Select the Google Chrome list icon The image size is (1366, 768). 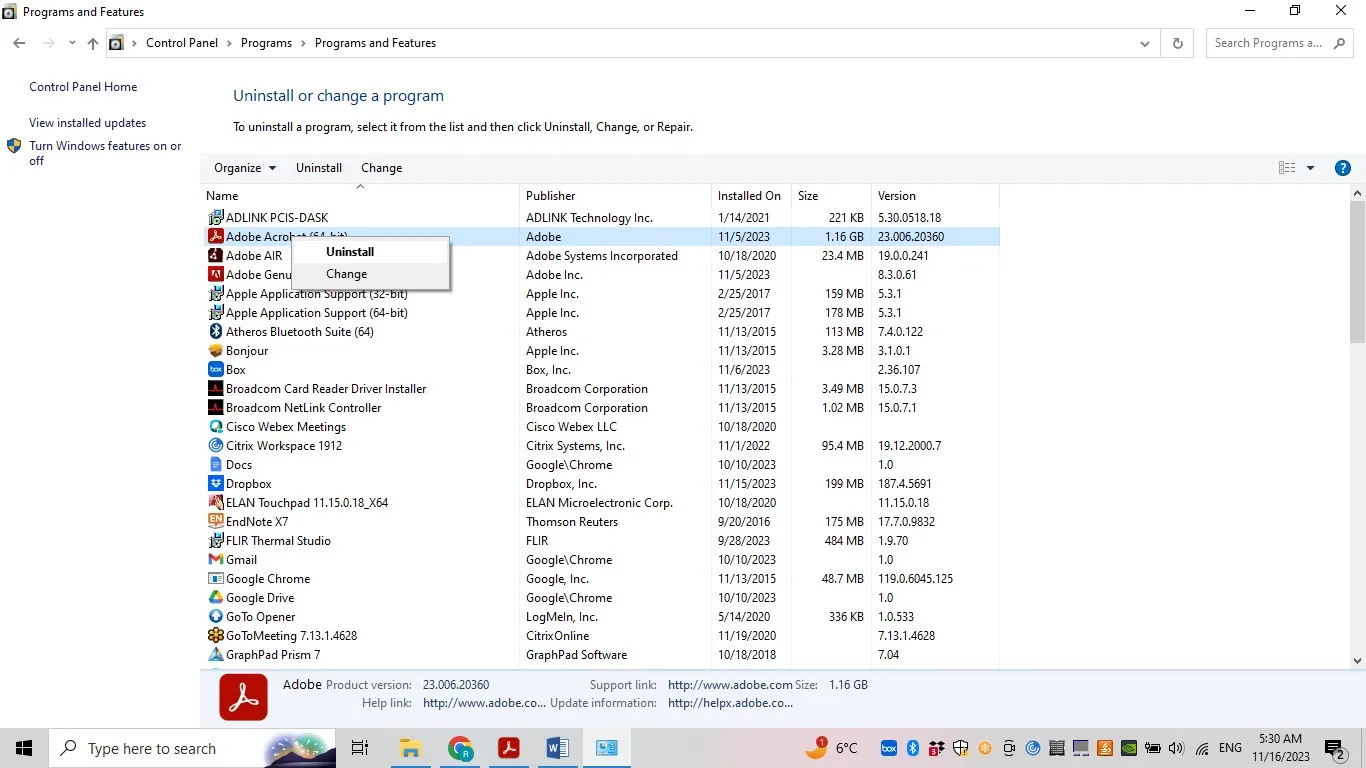215,579
